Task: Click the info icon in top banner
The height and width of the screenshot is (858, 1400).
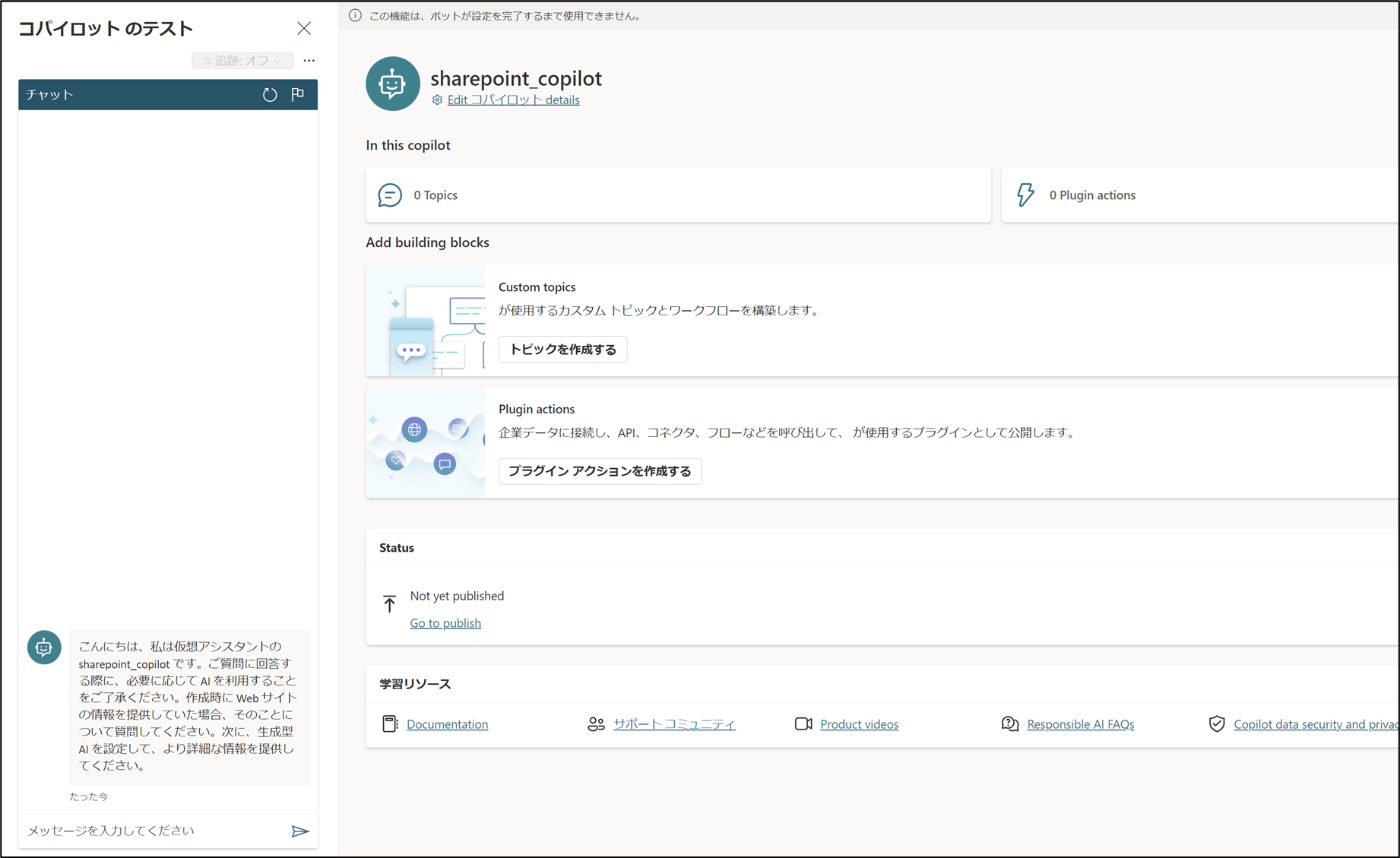Action: point(355,16)
